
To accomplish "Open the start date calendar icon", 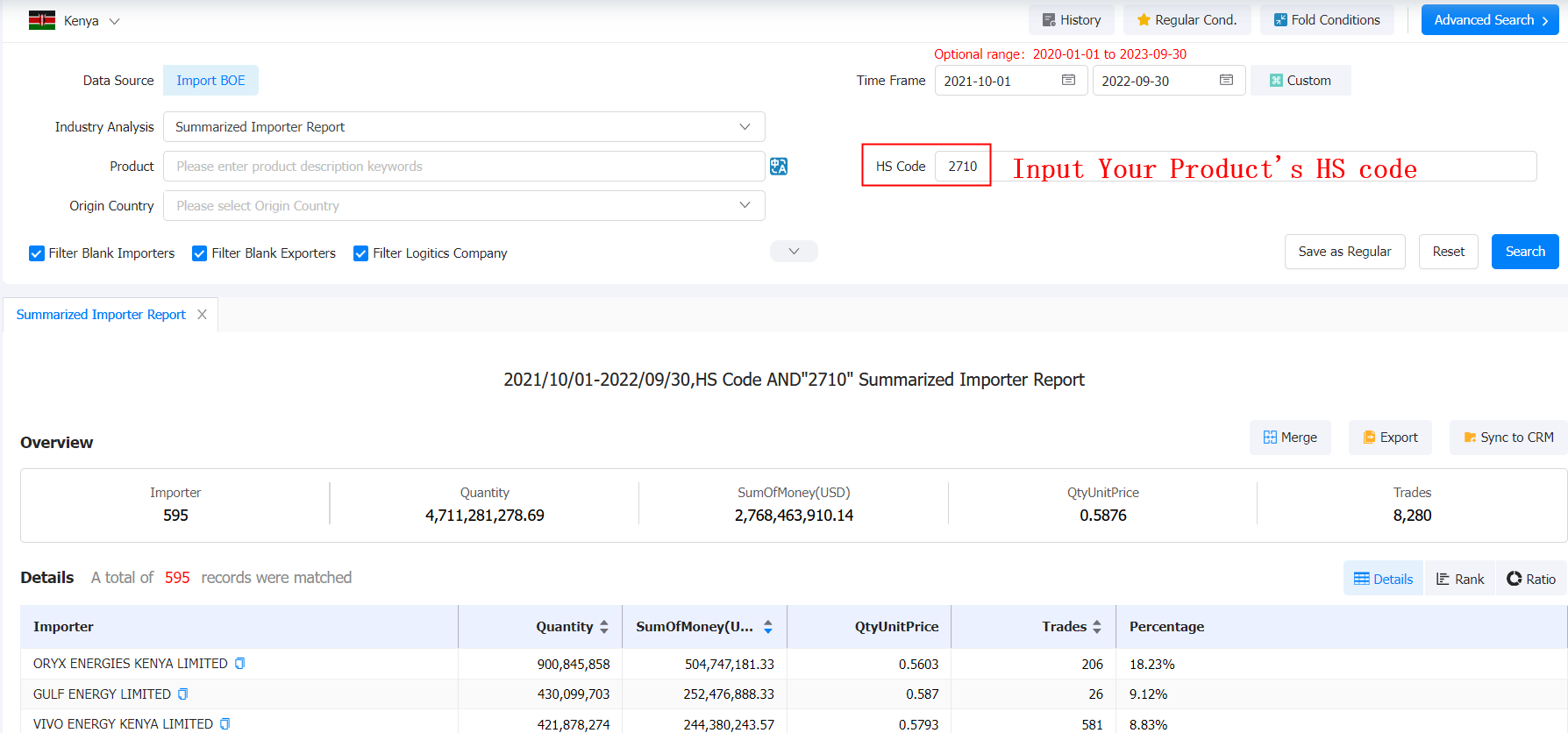I will (x=1068, y=80).
